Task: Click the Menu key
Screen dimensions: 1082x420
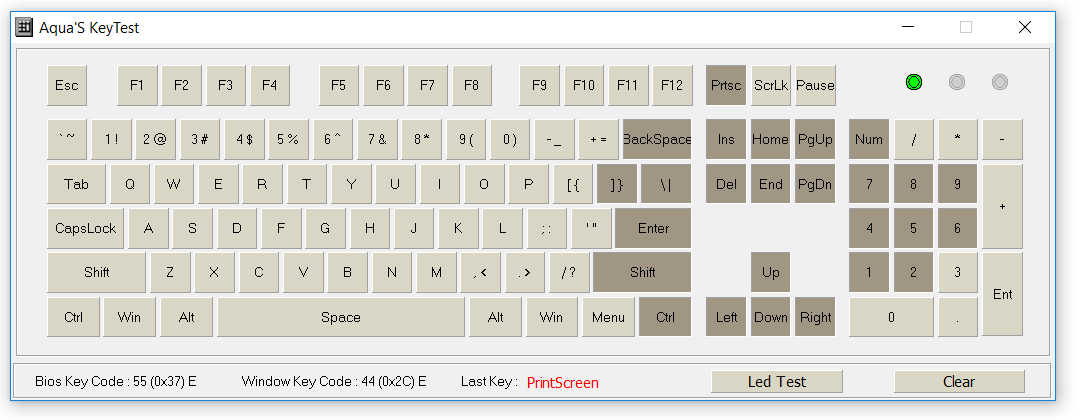Action: pos(609,317)
